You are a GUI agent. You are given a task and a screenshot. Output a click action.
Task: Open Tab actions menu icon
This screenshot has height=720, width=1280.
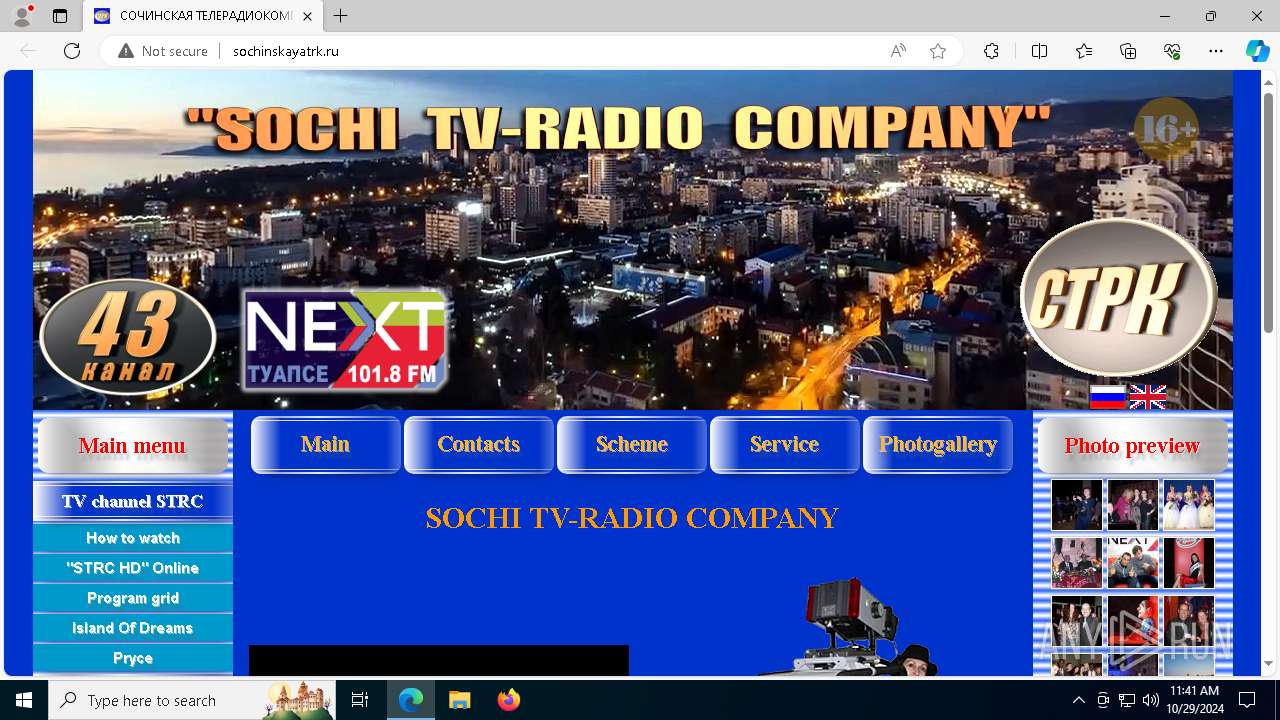point(60,16)
